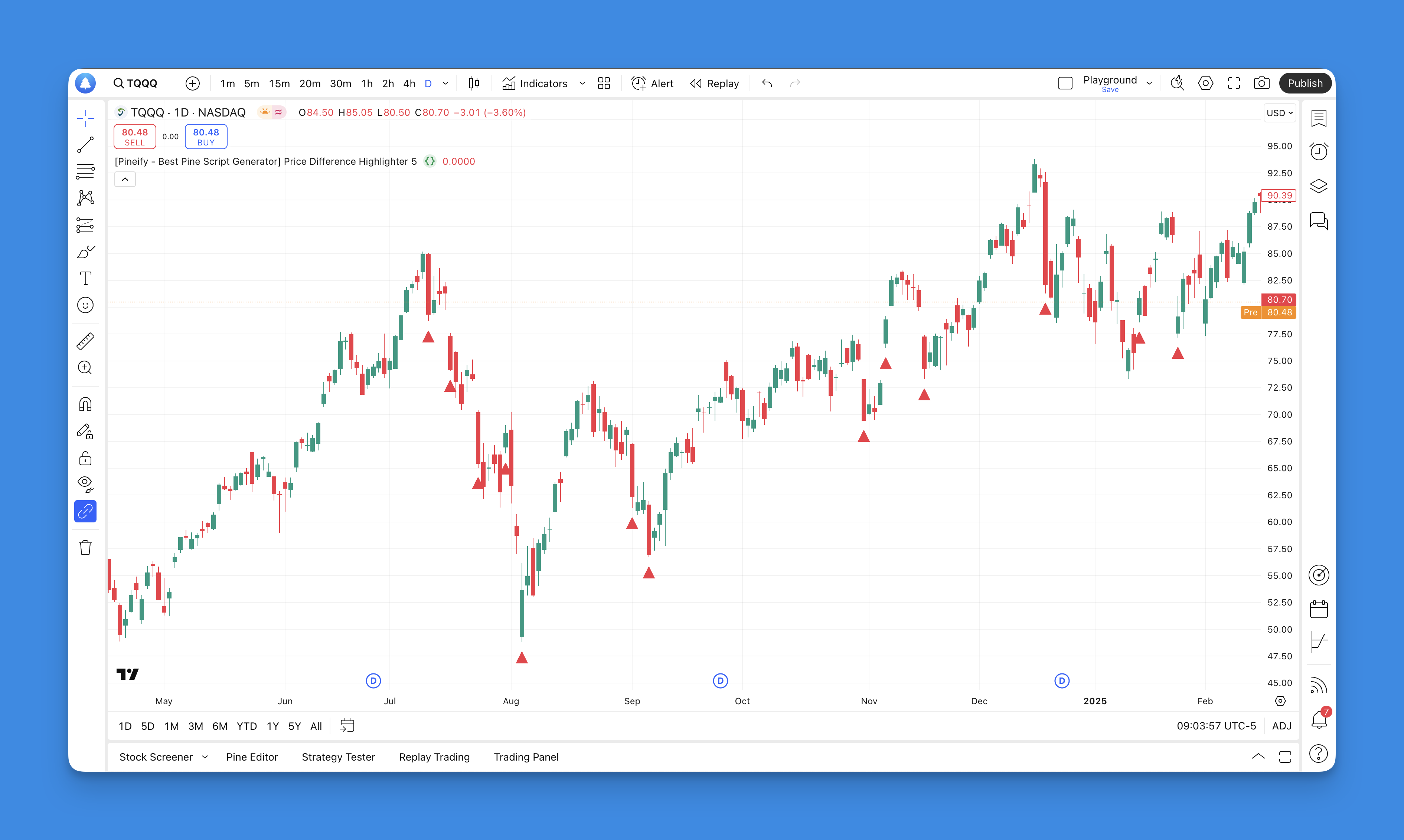Open the object tree layers panel
Image resolution: width=1404 pixels, height=840 pixels.
pyautogui.click(x=1319, y=186)
